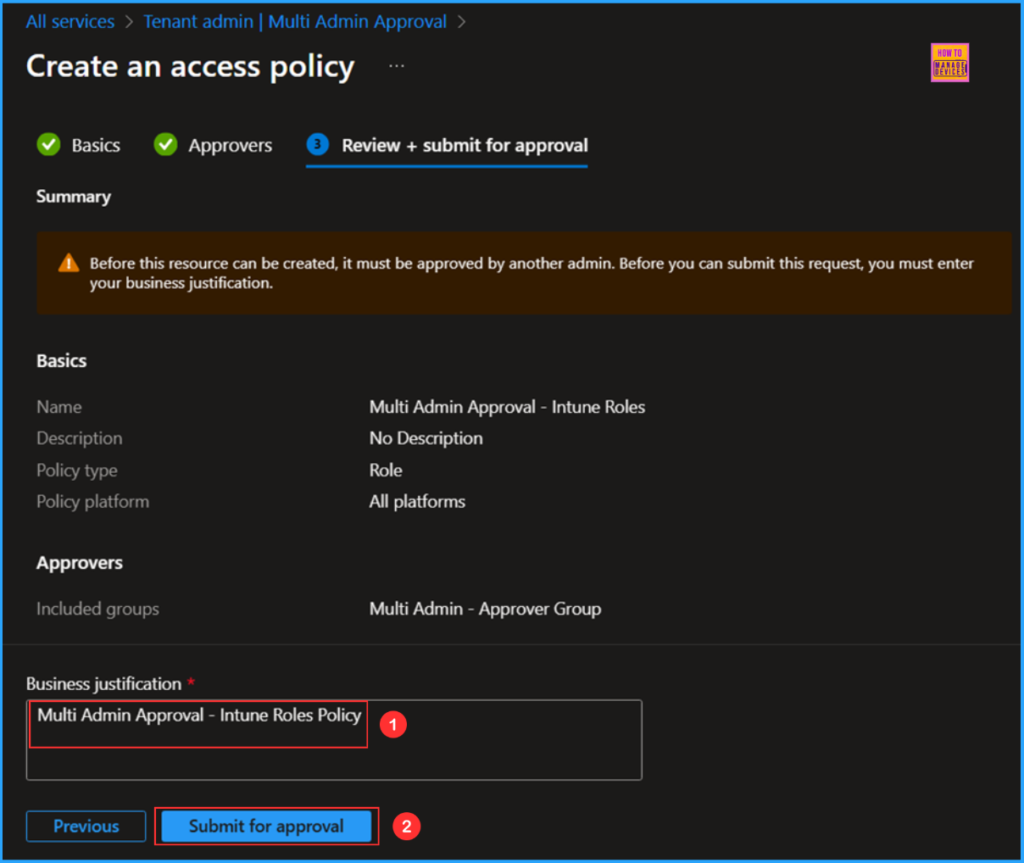Click the Create an access policy title
The width and height of the screenshot is (1024, 863).
tap(190, 67)
